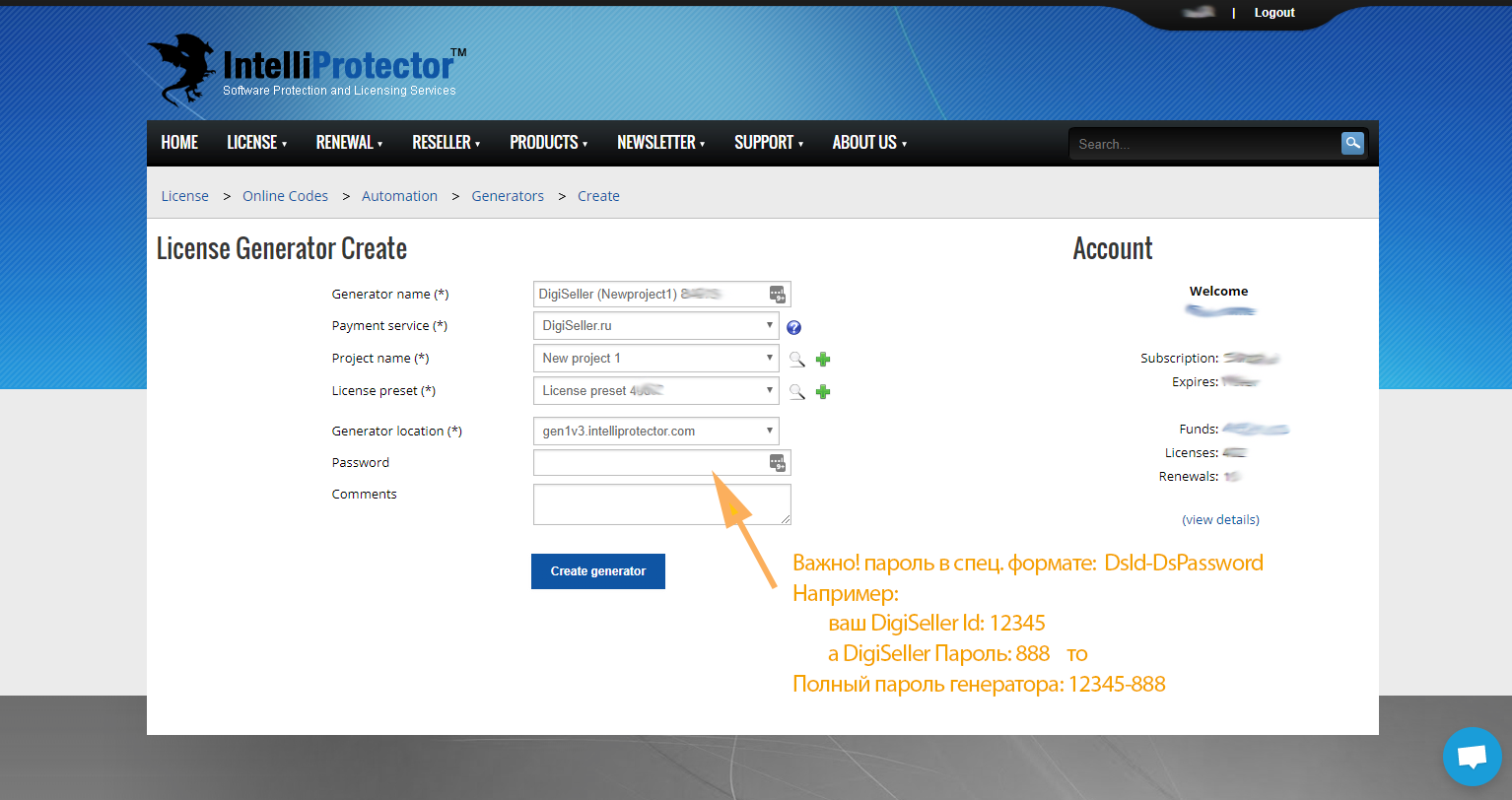Viewport: 1512px width, 800px height.
Task: Click the Search text box
Action: point(1205,144)
